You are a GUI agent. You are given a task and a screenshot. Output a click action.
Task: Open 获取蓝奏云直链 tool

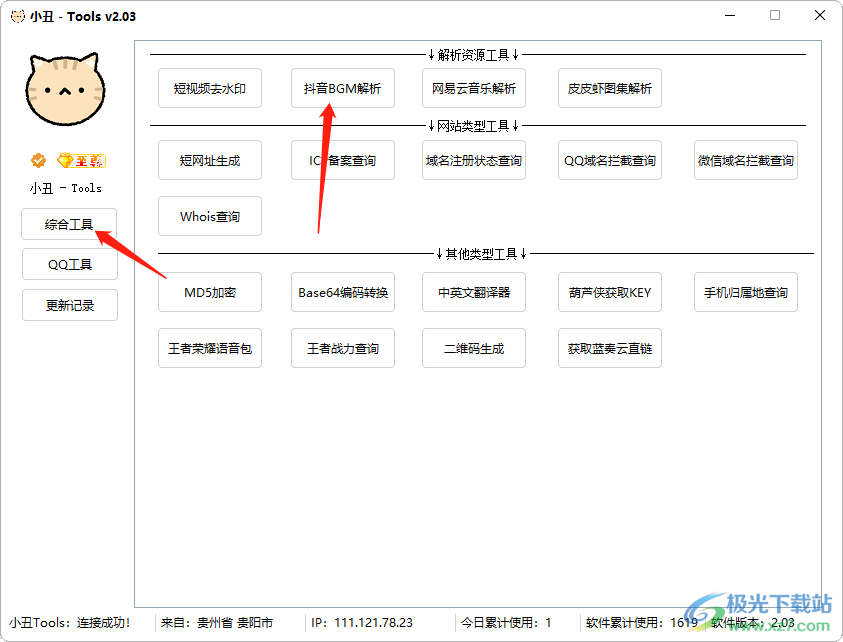pos(610,348)
